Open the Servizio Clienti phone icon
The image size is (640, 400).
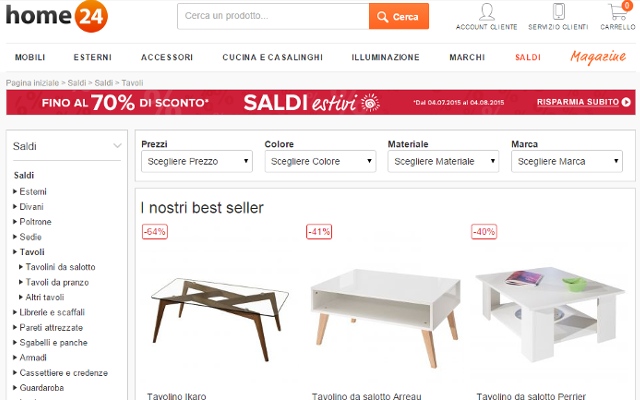[x=558, y=11]
